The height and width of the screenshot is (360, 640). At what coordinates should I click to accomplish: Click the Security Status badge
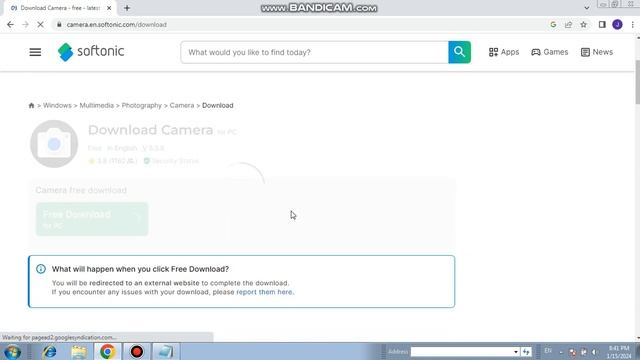(171, 161)
